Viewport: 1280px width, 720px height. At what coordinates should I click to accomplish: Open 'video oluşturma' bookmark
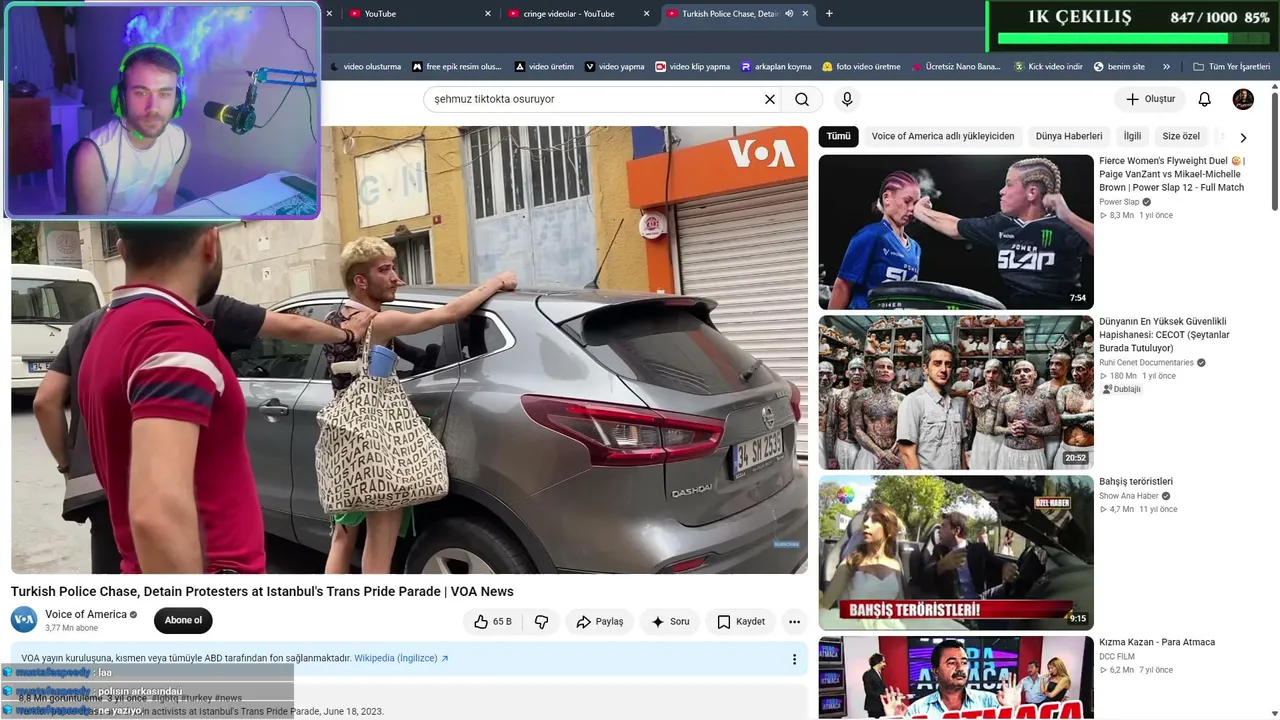click(x=365, y=67)
